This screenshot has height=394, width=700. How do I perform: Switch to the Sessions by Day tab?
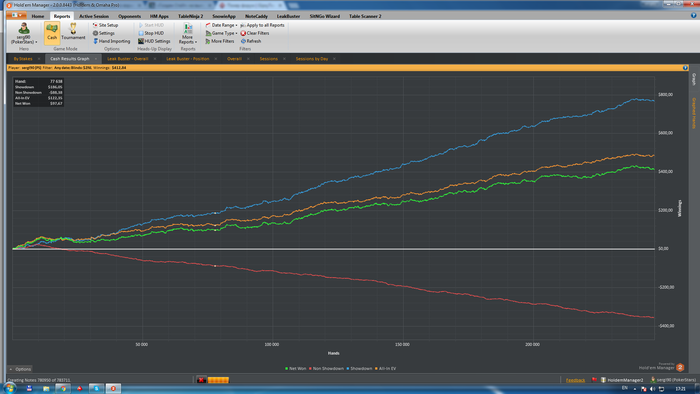pos(312,59)
